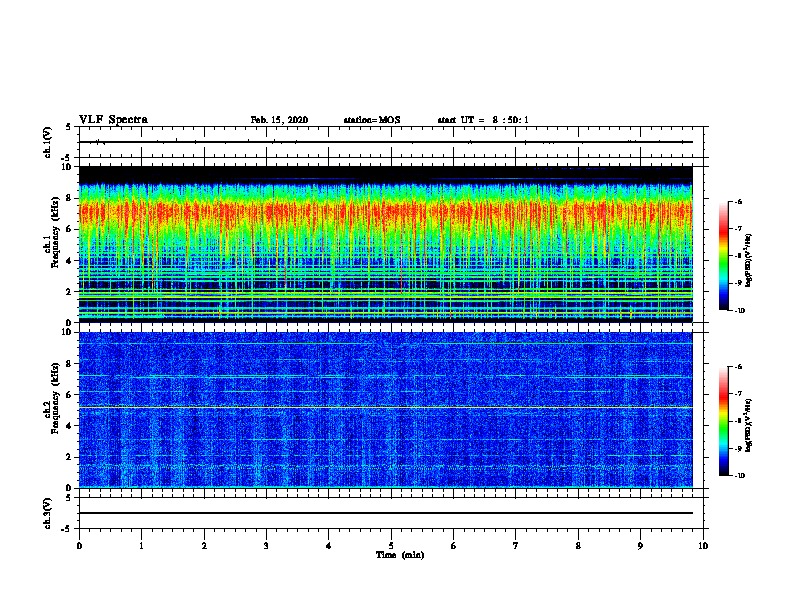The height and width of the screenshot is (612, 792).
Task: Click the ch.2 colorbar '-10' tick label
Action: coord(740,476)
